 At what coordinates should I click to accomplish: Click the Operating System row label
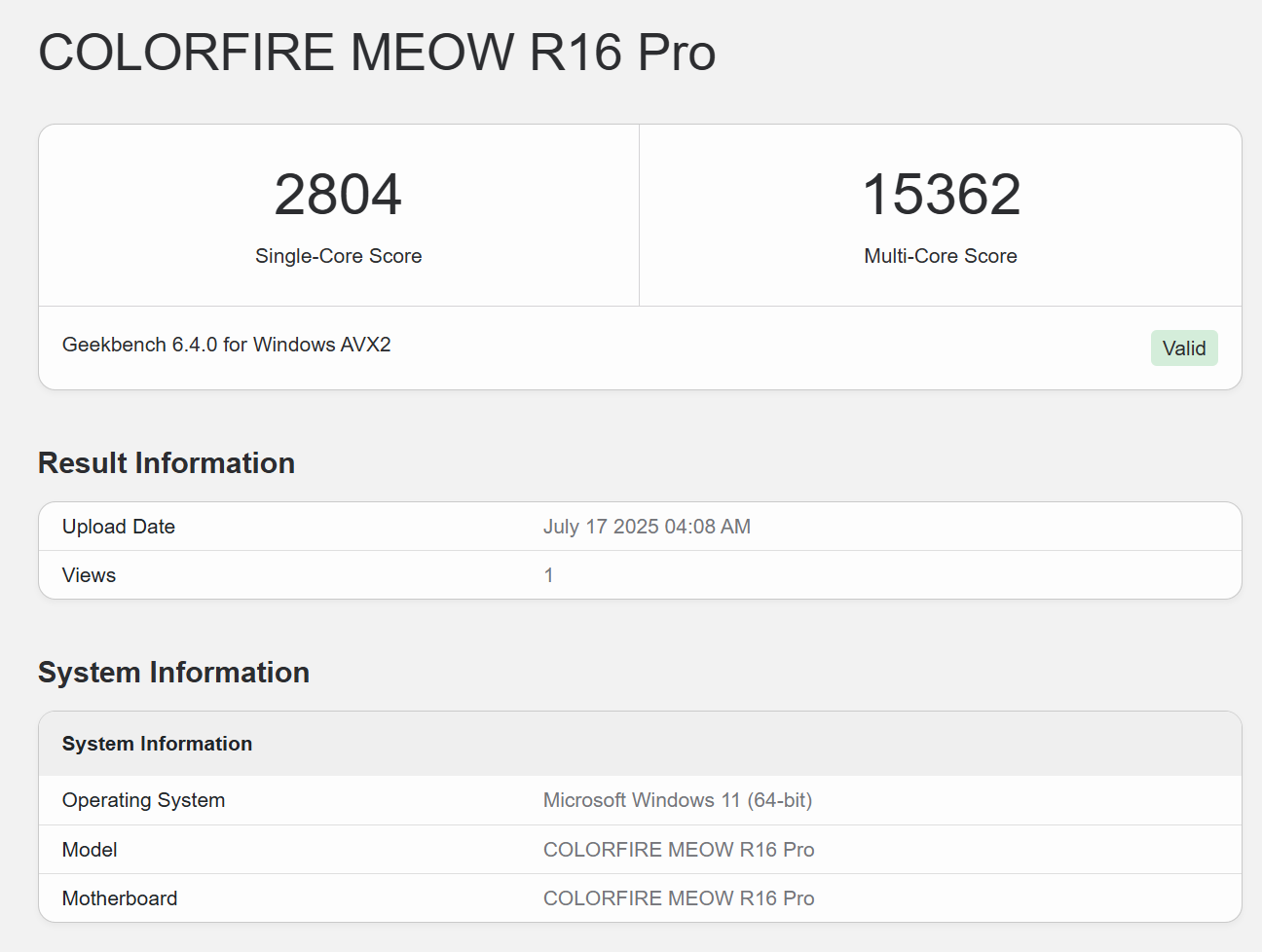(143, 800)
